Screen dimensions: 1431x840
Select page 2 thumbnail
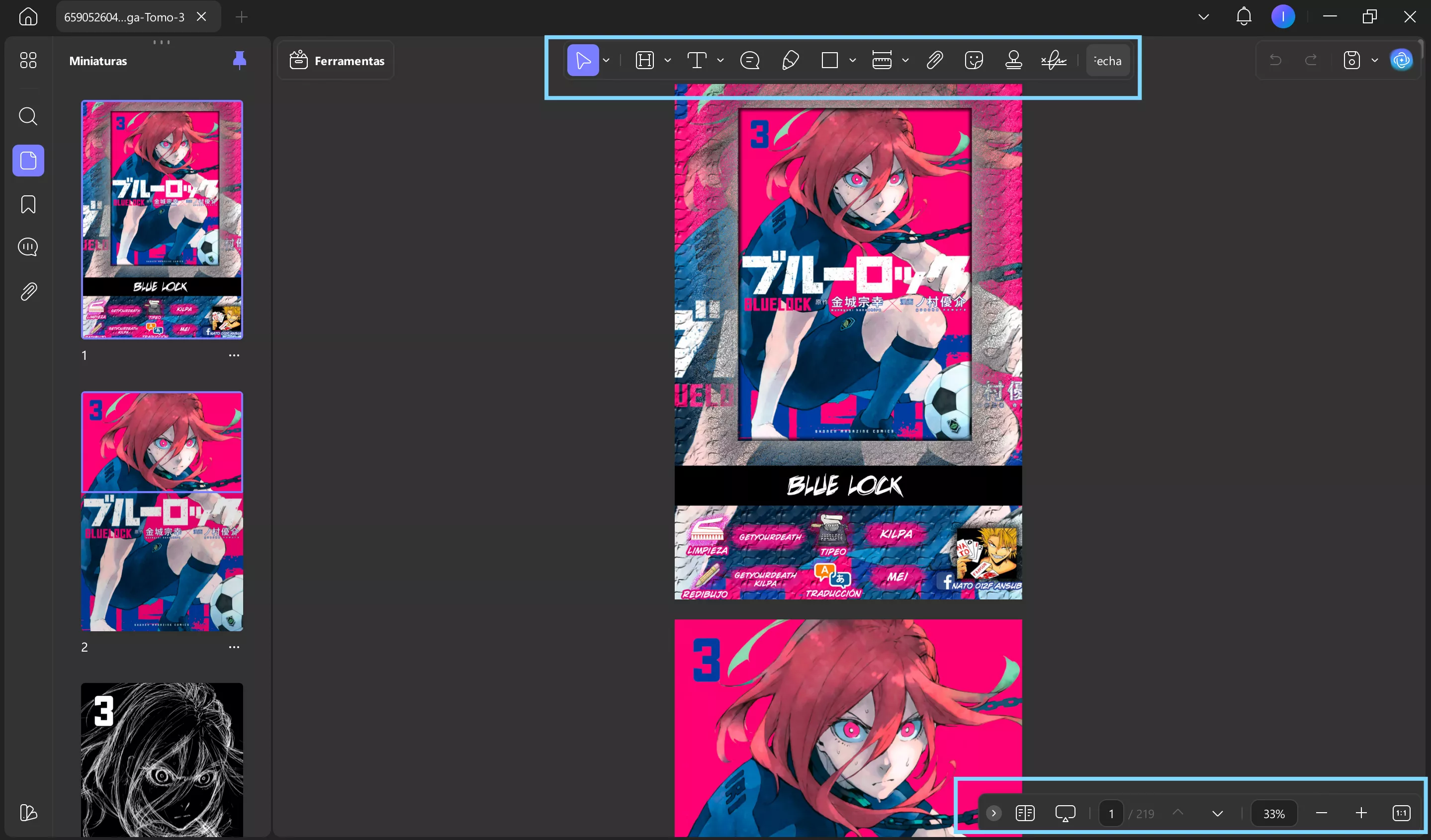(x=162, y=511)
